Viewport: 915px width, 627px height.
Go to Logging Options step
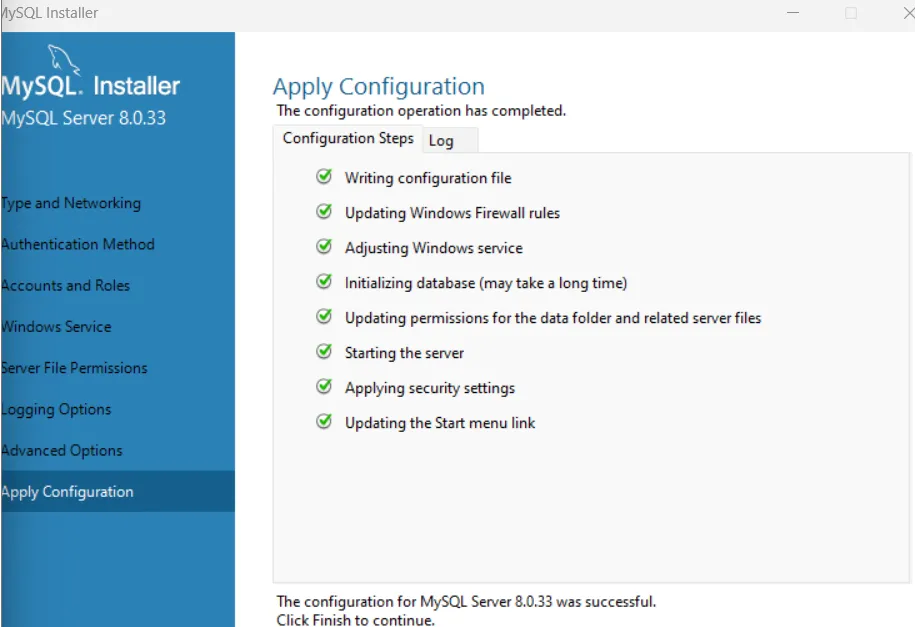click(118, 409)
